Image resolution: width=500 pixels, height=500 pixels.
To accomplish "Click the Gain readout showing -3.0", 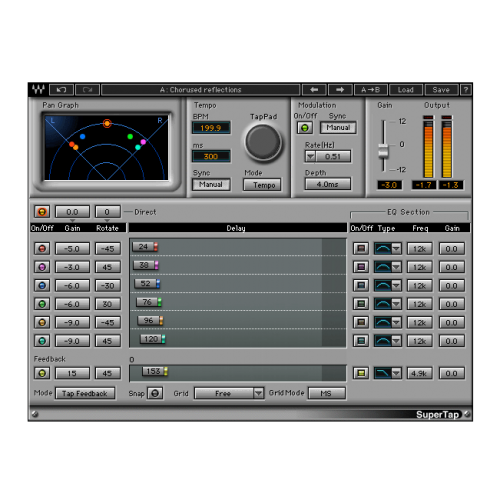I will 389,185.
